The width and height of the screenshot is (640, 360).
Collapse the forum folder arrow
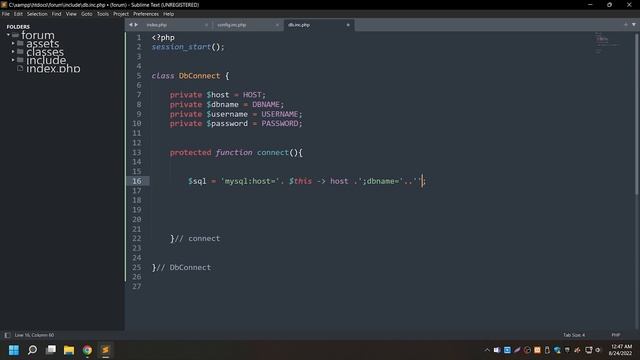8,35
